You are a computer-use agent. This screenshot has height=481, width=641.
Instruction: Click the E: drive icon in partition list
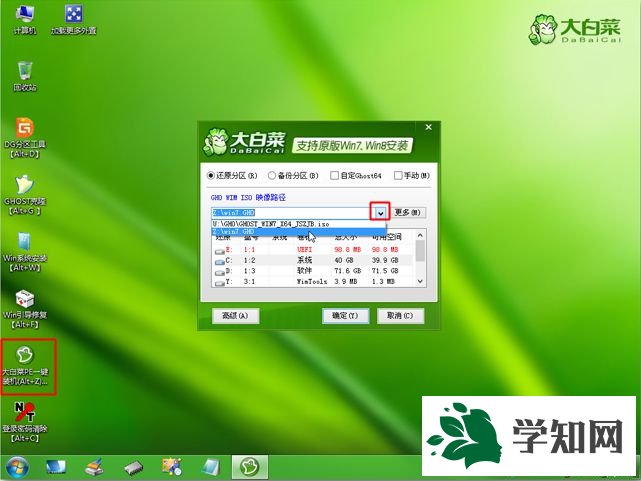coord(220,250)
